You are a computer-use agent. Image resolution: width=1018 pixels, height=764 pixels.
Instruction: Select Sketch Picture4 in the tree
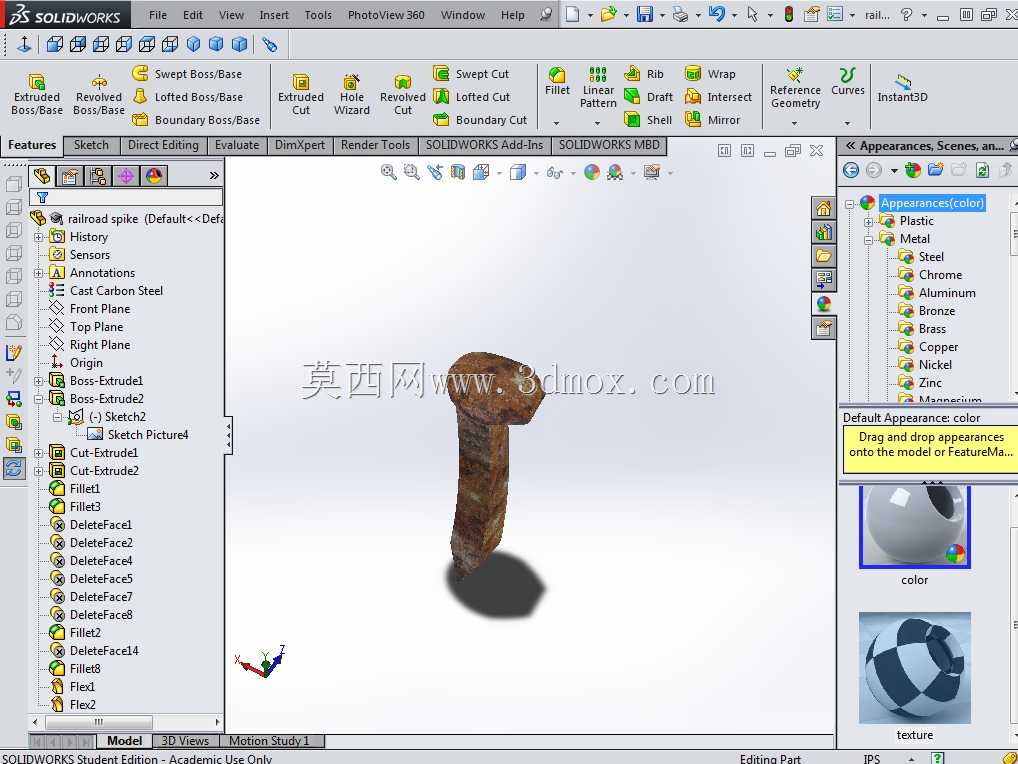[x=148, y=435]
